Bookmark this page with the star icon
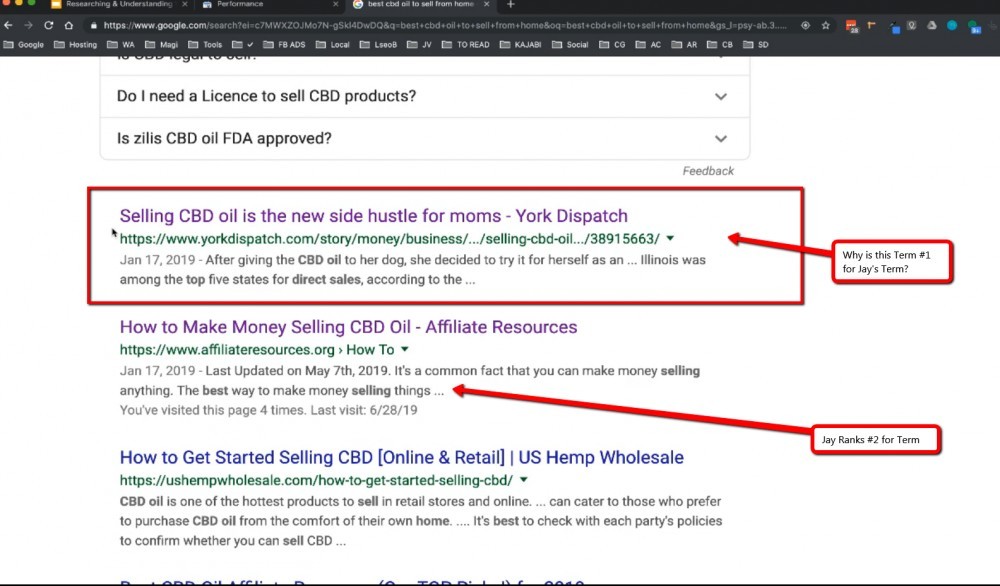This screenshot has height=586, width=1000. tap(826, 26)
